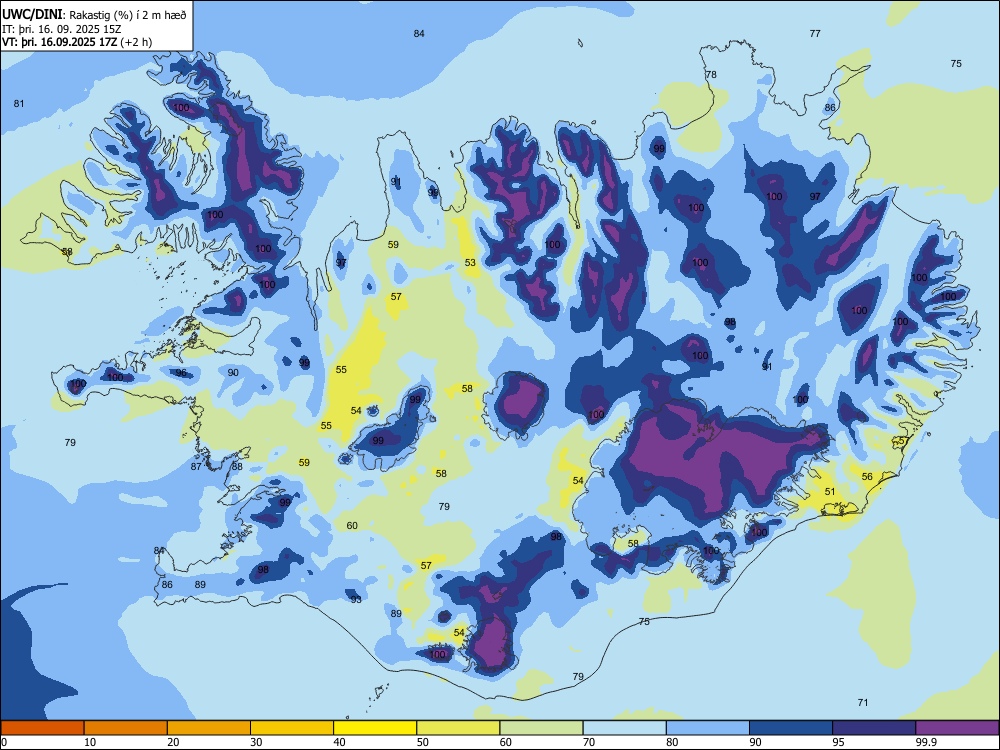Image resolution: width=1000 pixels, height=750 pixels.
Task: Click the legend tick label '50'
Action: (423, 742)
